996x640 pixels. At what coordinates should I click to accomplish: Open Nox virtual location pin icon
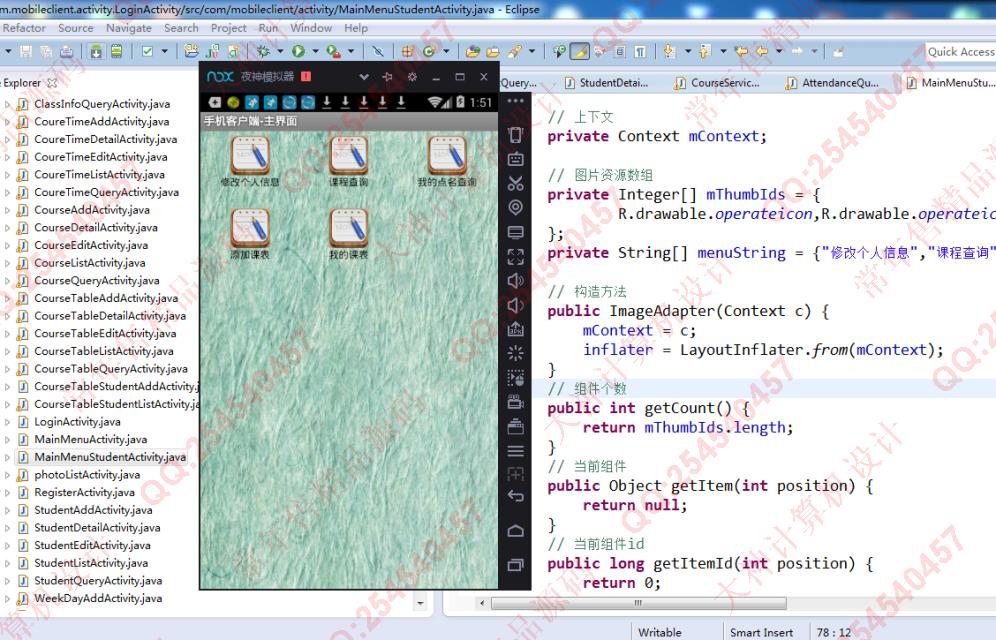pyautogui.click(x=516, y=208)
